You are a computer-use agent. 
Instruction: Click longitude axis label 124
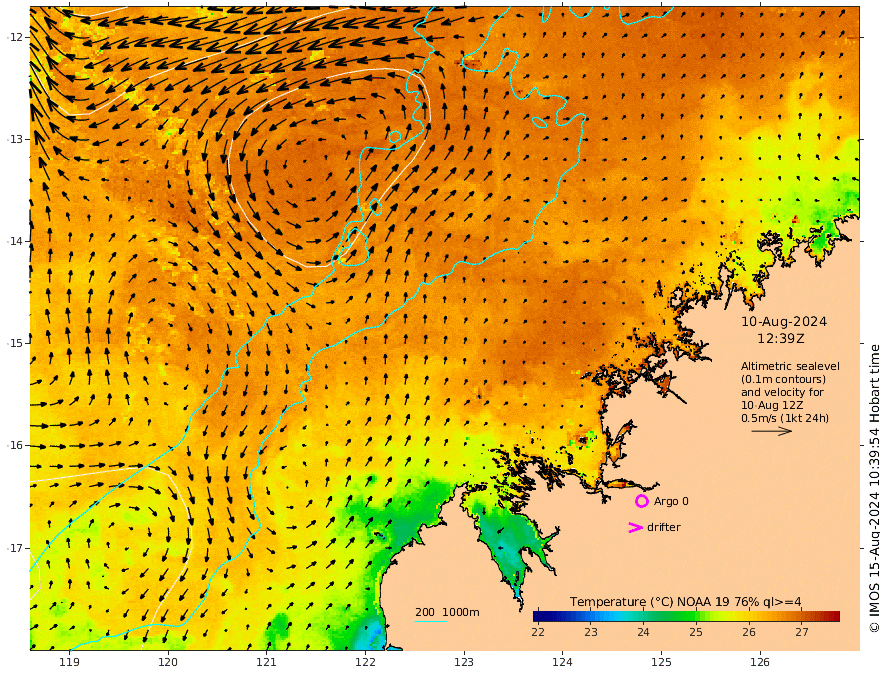pos(562,662)
